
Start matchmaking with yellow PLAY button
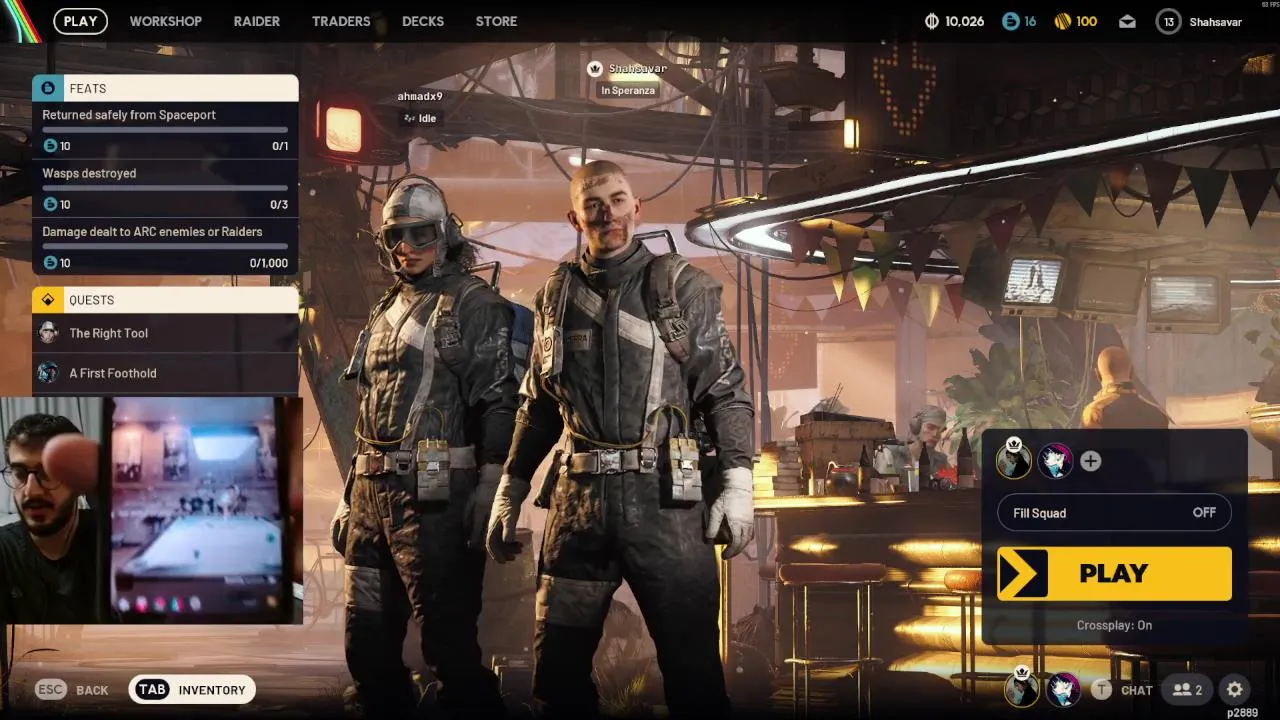coord(1114,573)
